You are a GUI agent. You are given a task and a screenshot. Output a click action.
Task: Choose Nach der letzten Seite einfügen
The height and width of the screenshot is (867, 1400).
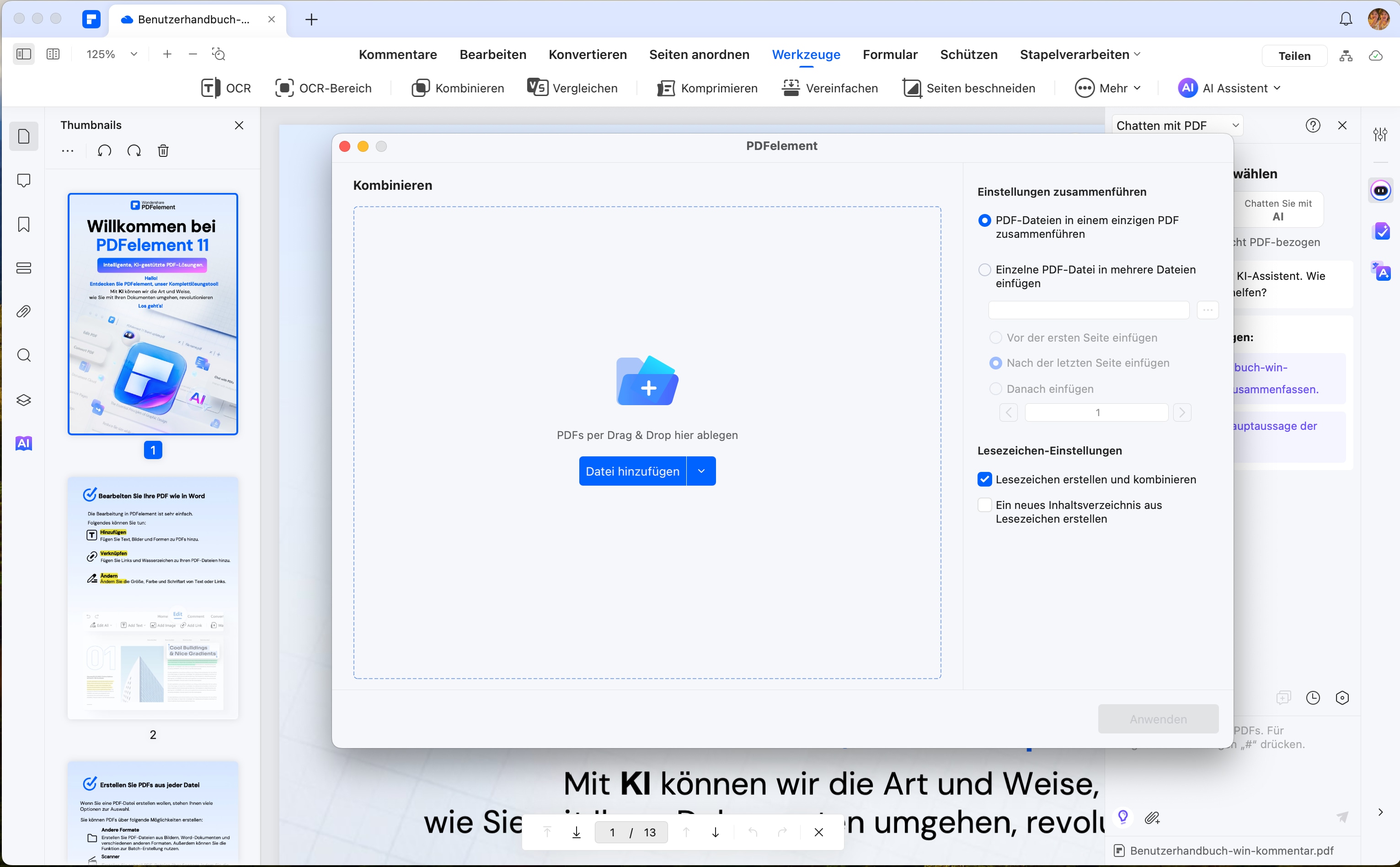point(996,363)
